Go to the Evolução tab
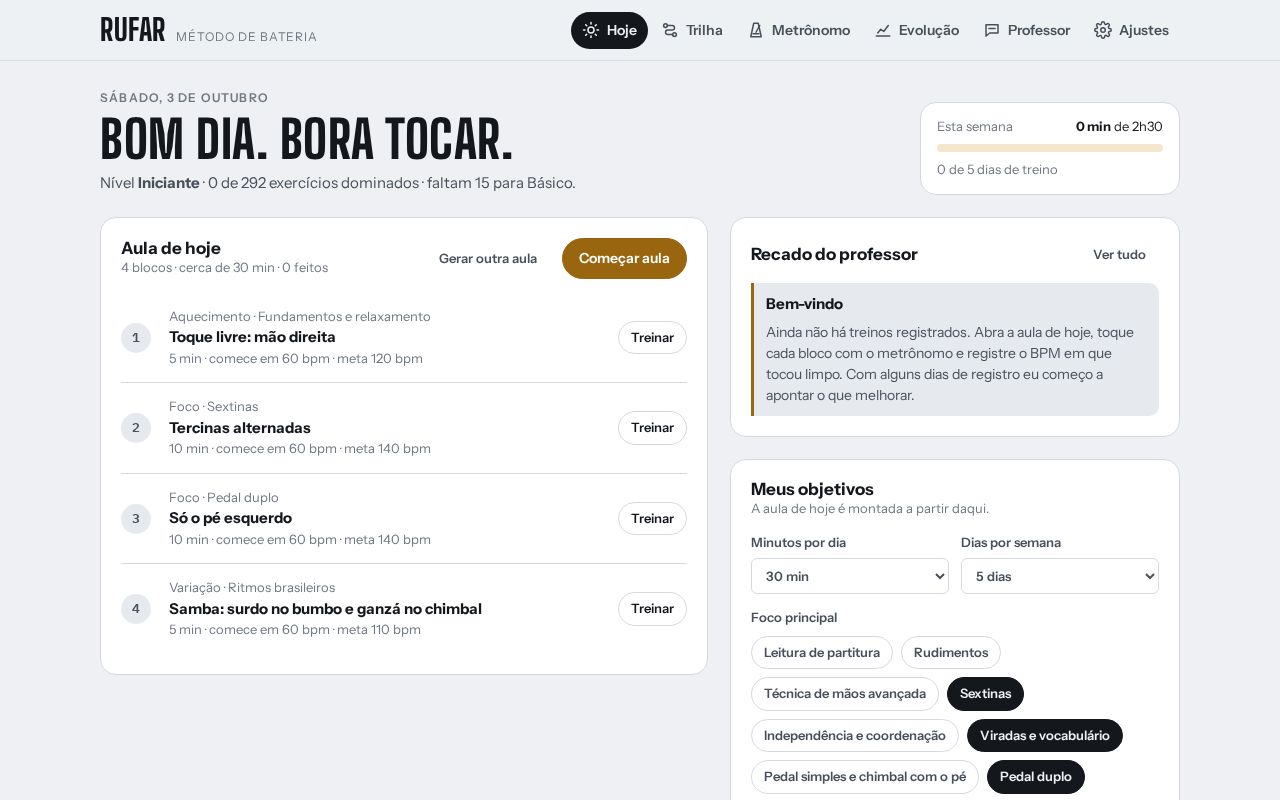 [917, 30]
